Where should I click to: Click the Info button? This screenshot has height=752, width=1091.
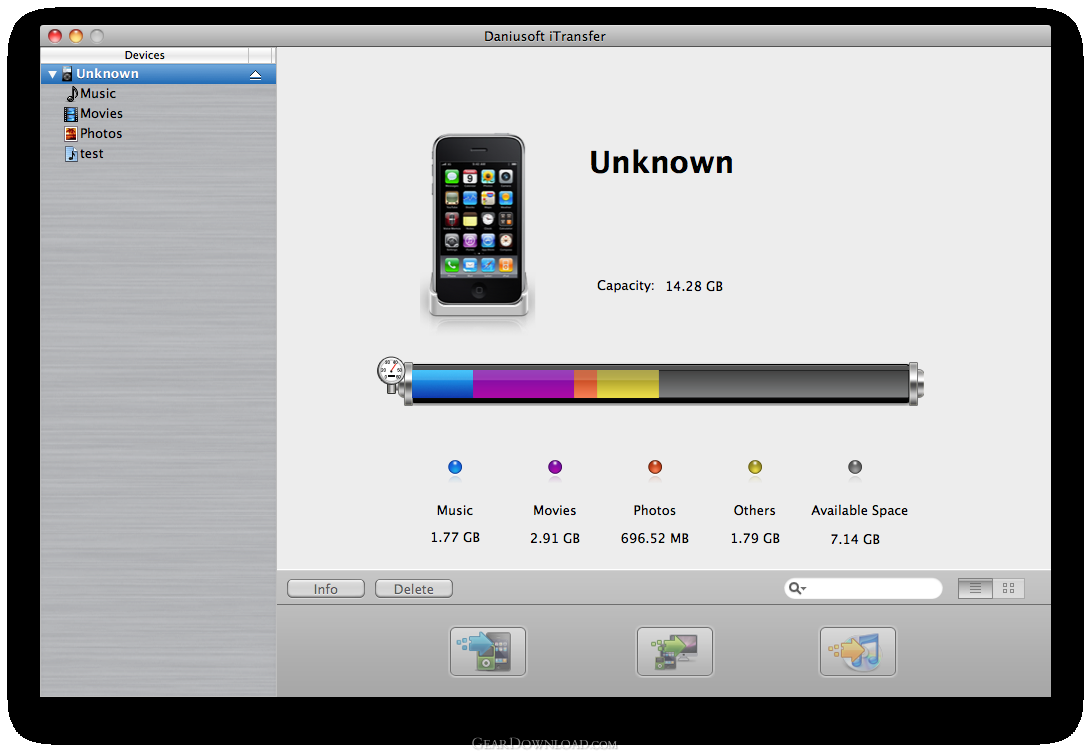[x=326, y=589]
